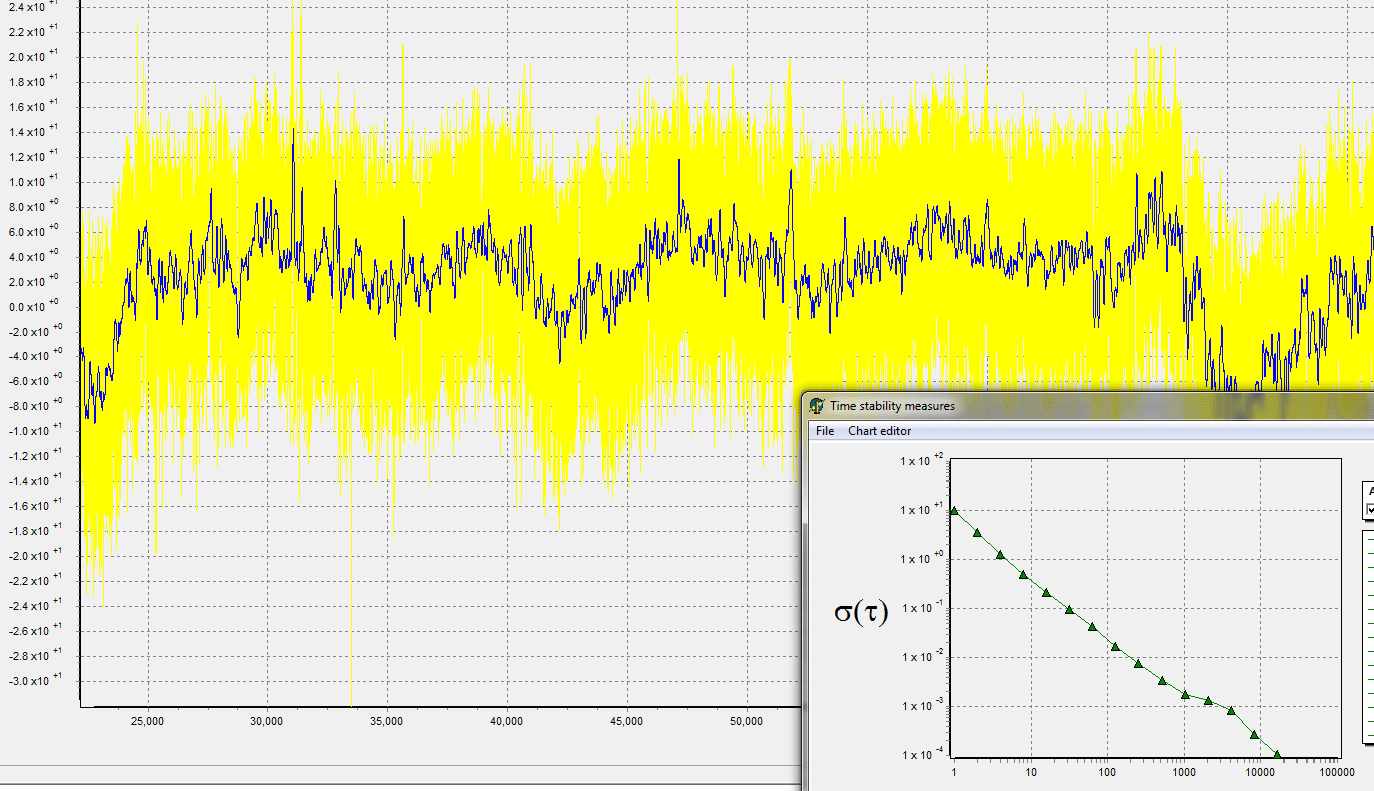Click the 40,000 x-axis label

pyautogui.click(x=507, y=721)
